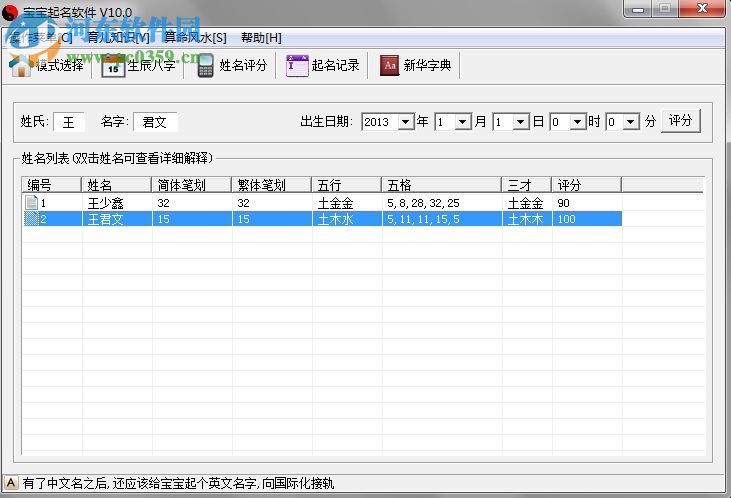The height and width of the screenshot is (498, 731).
Task: Click status bar tip about 英文名字
Action: (178, 483)
